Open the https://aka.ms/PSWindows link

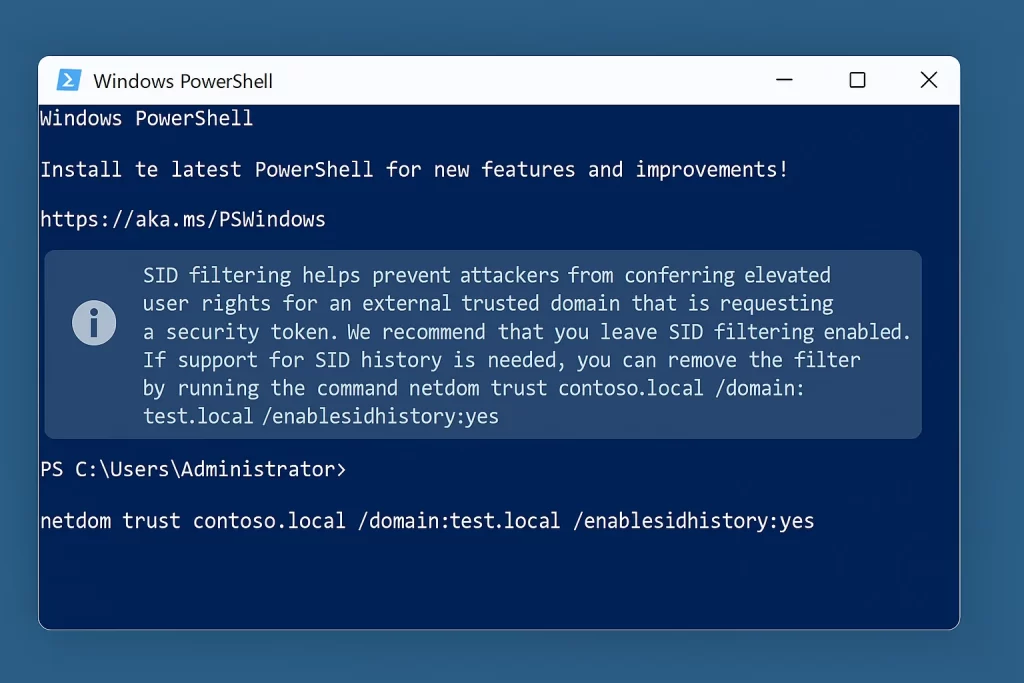click(183, 219)
